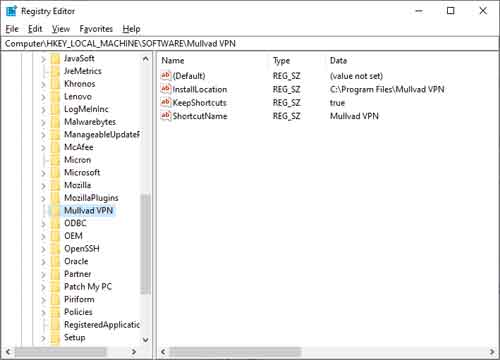Click the values pane scroll right arrow
The image size is (500, 360).
click(x=492, y=352)
